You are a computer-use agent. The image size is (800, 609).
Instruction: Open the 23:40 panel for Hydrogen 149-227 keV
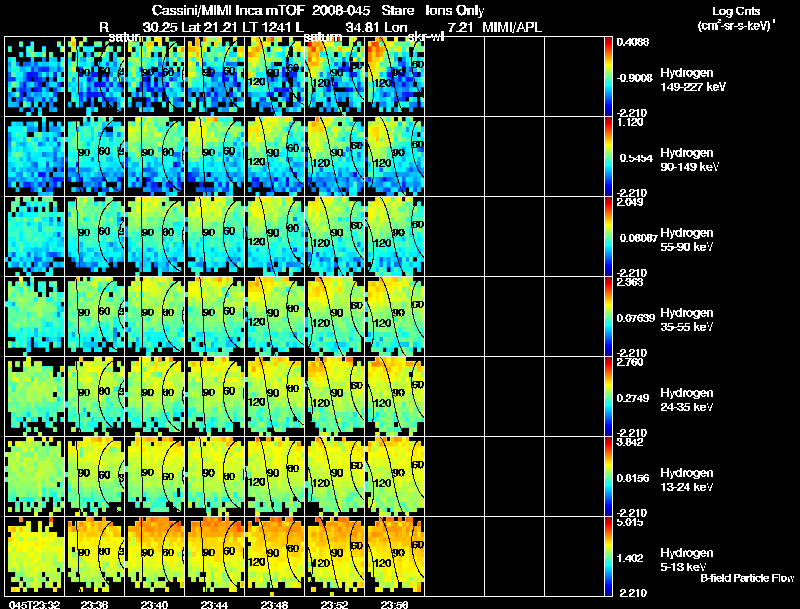pos(155,77)
